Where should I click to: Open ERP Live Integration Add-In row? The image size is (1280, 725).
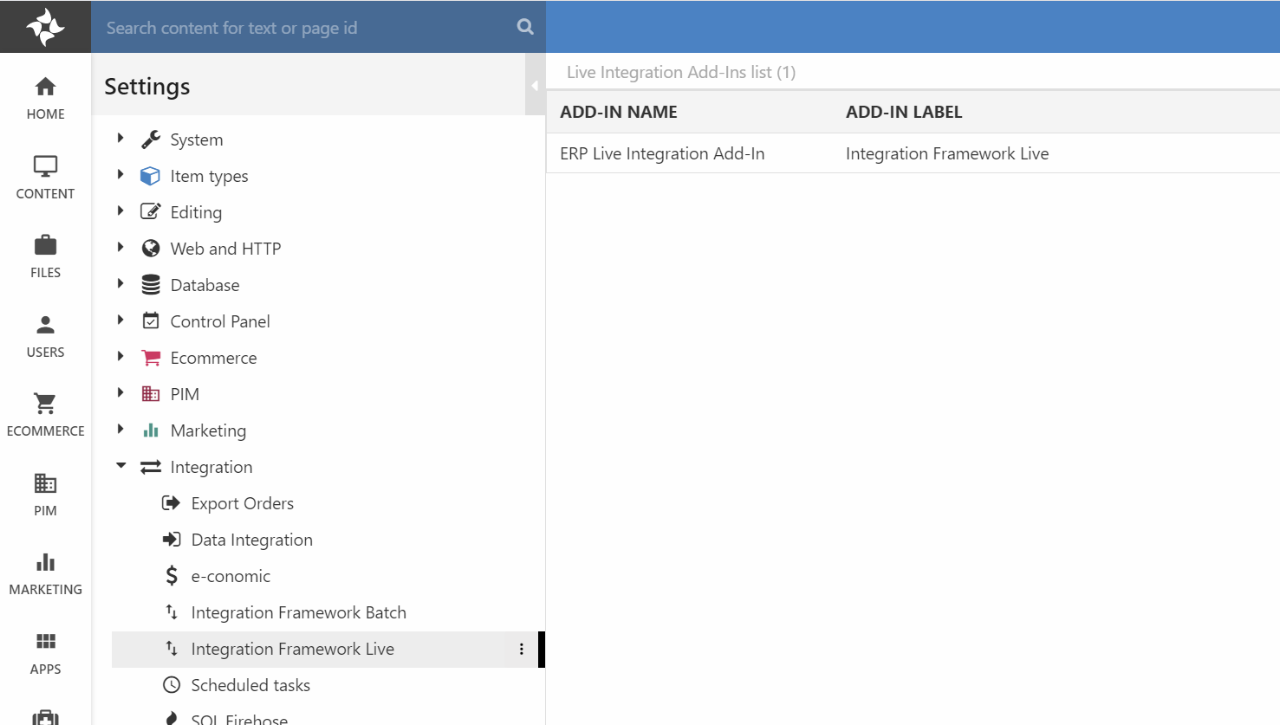(x=662, y=154)
